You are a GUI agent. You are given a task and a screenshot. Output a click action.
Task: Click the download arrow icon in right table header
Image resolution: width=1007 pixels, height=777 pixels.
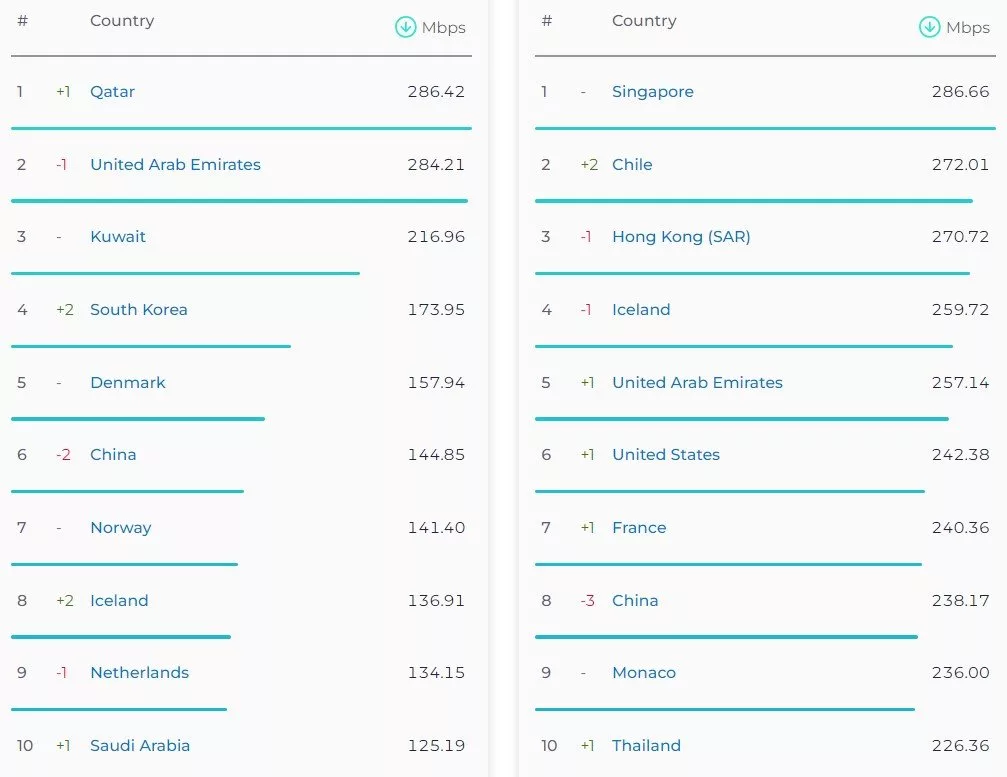click(929, 27)
